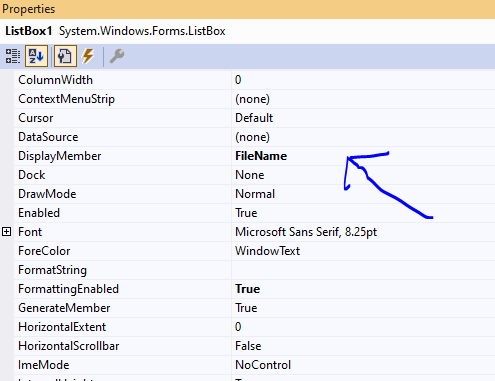Select the ImeMode property name

(44, 365)
